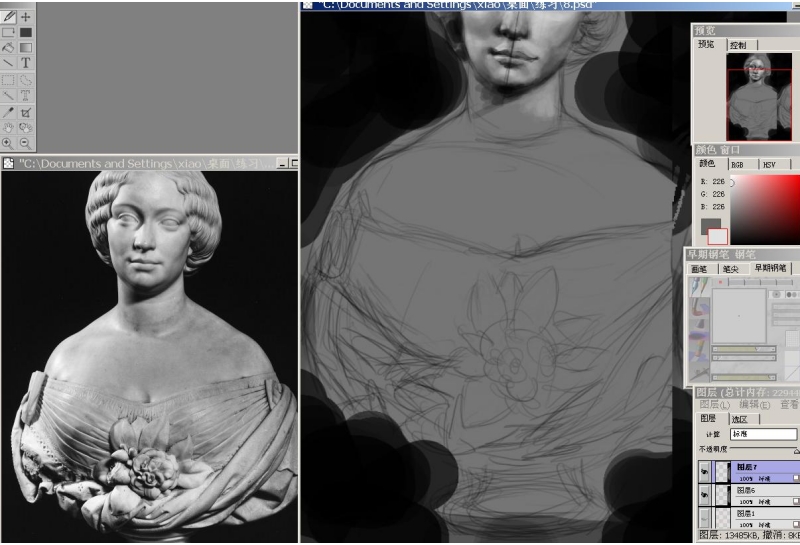The width and height of the screenshot is (800, 545).
Task: Select the straight line tool
Action: [x=8, y=63]
